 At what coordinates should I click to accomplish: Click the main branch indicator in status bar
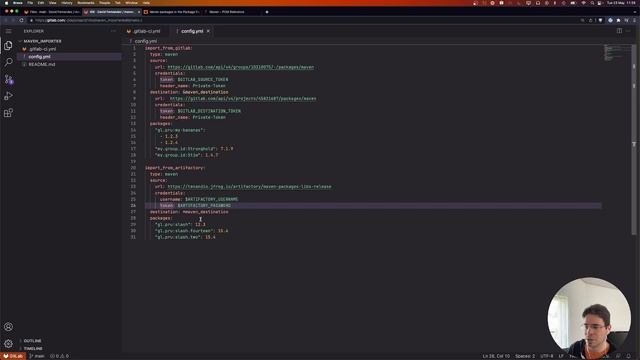click(37, 356)
